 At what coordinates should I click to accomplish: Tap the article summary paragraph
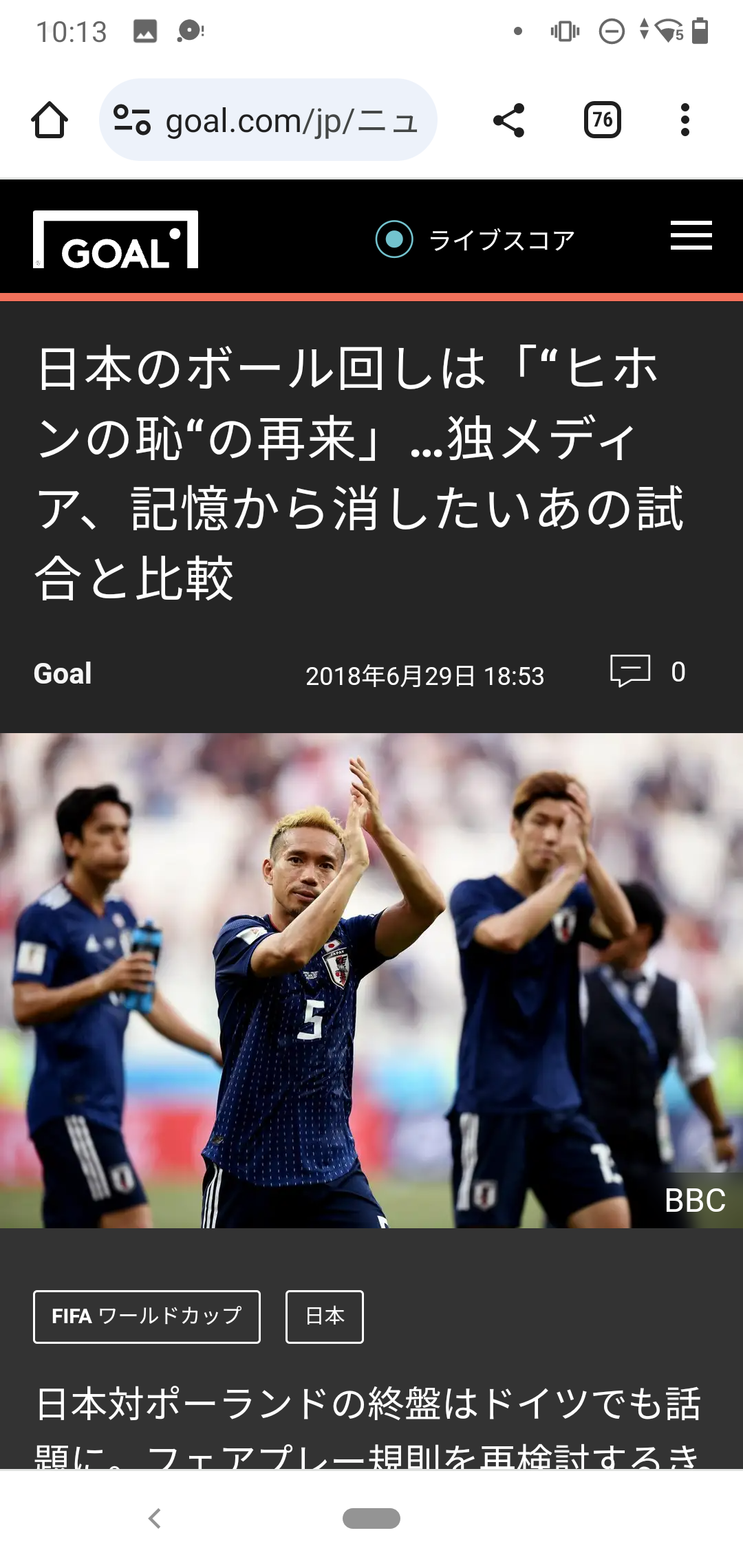[369, 1426]
